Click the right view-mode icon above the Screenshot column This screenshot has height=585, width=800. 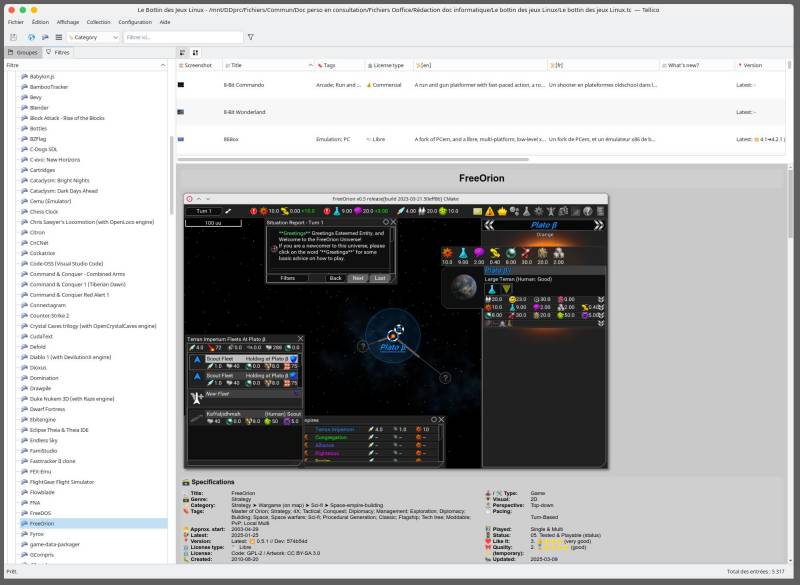point(195,53)
